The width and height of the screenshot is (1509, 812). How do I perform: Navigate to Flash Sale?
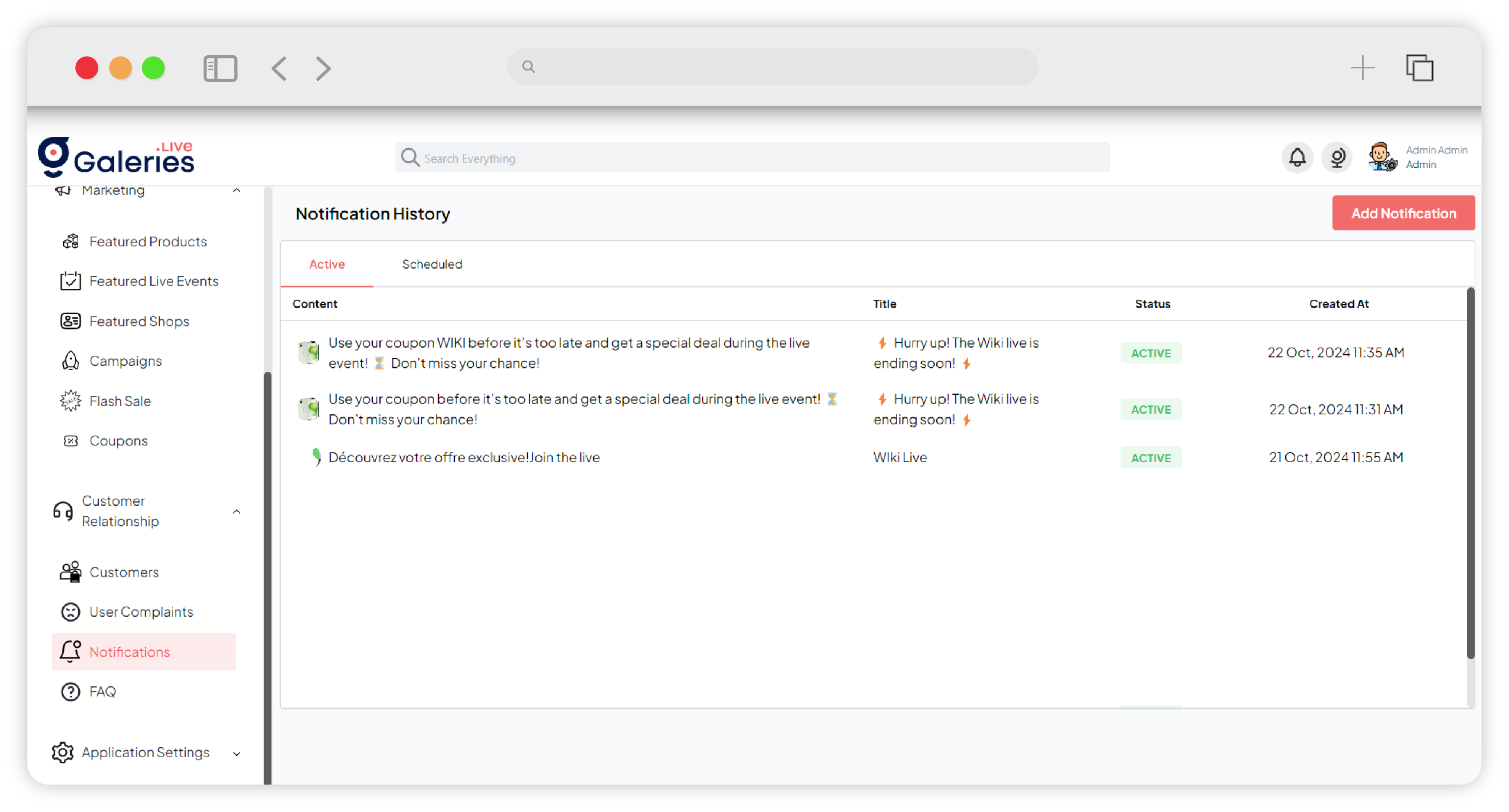coord(120,401)
